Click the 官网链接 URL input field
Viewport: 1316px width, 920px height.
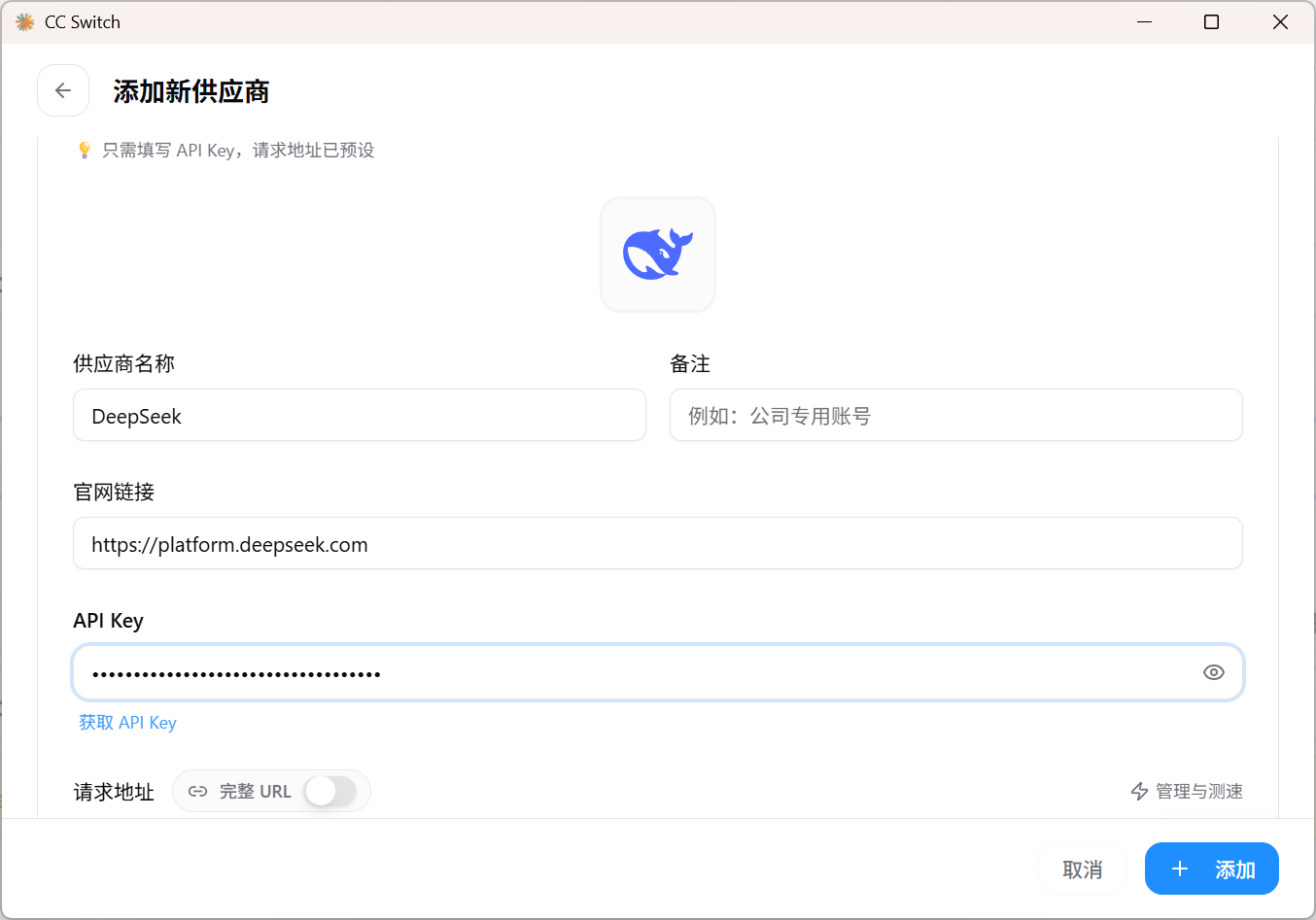click(657, 544)
